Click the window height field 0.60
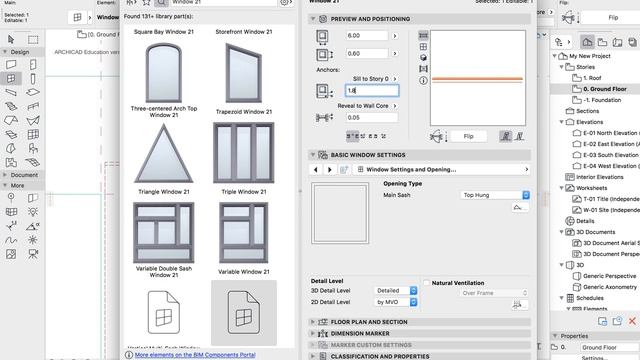 367,53
